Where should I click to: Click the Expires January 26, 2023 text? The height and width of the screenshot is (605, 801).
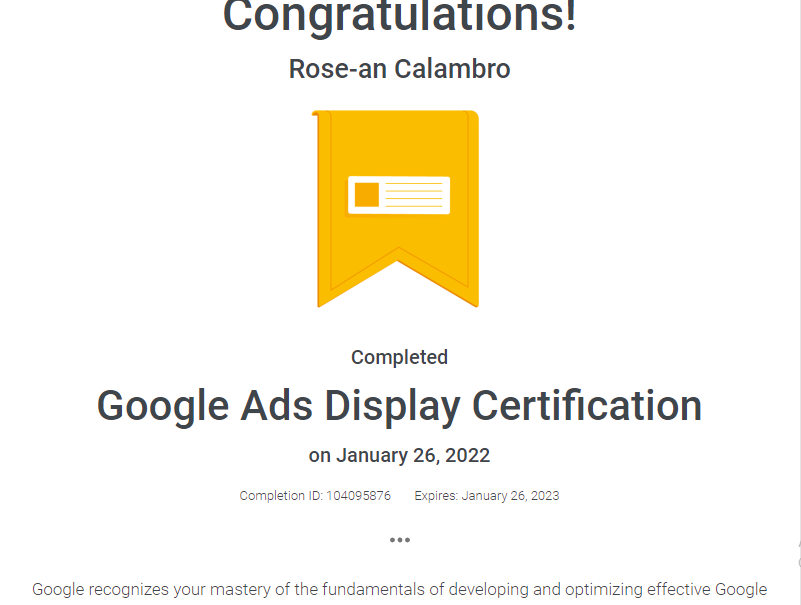pos(486,495)
